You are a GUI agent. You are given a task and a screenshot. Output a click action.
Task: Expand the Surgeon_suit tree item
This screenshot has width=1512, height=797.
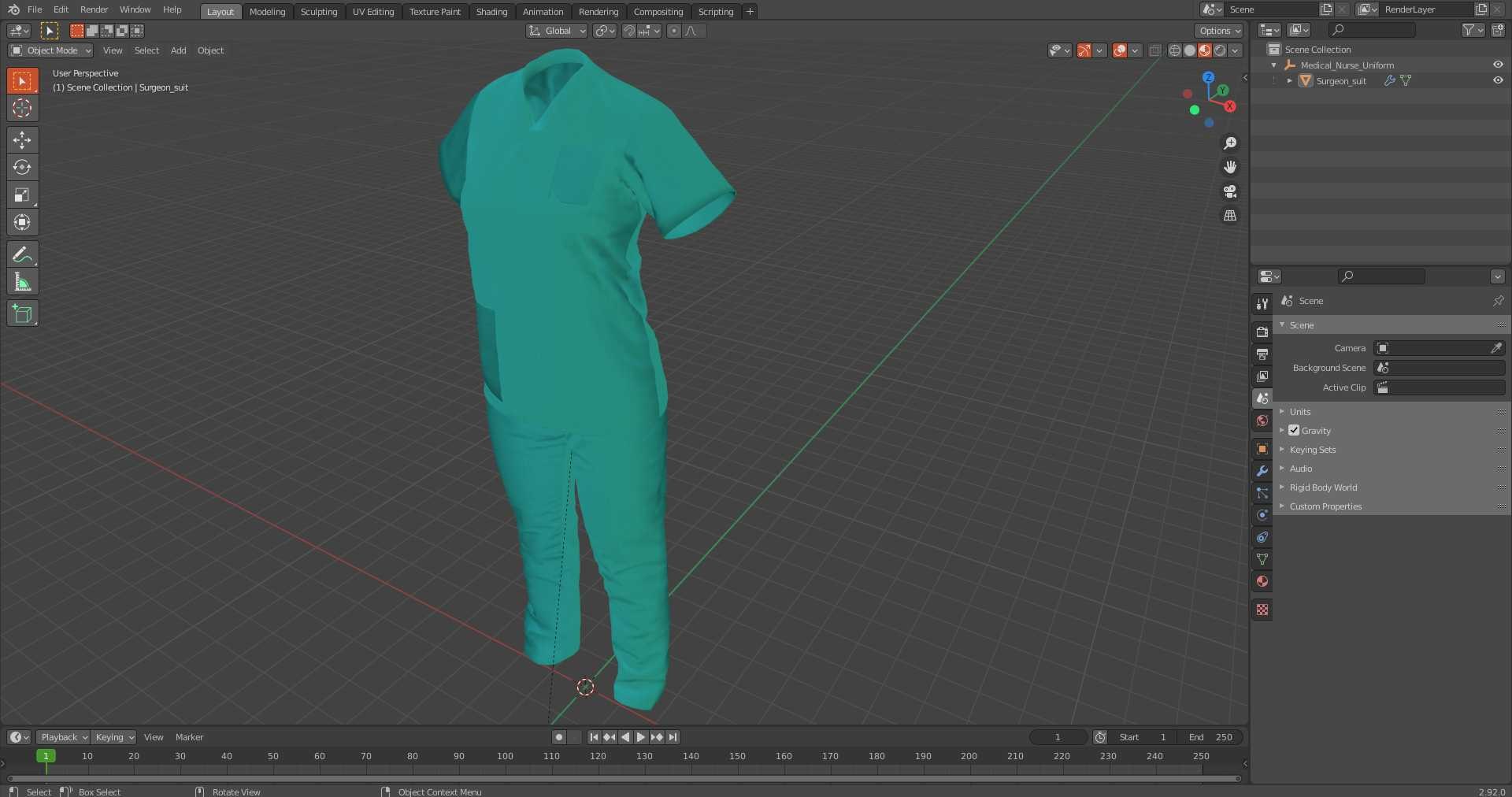pos(1290,80)
